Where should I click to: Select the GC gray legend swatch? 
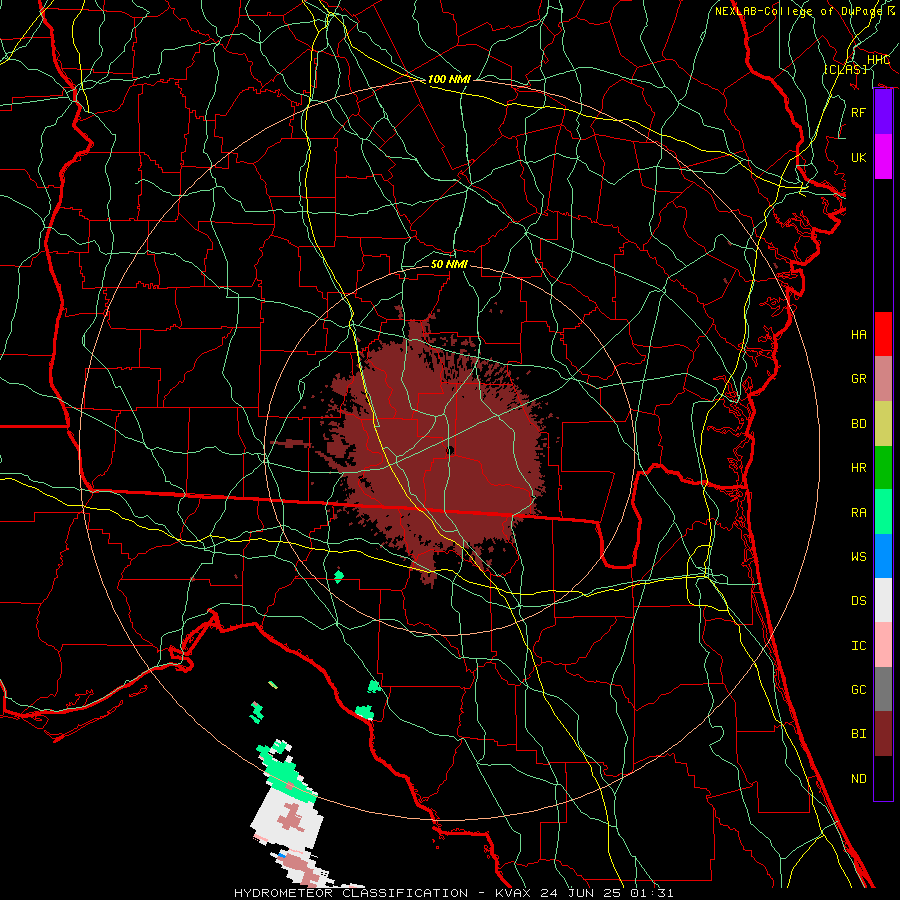pyautogui.click(x=883, y=689)
